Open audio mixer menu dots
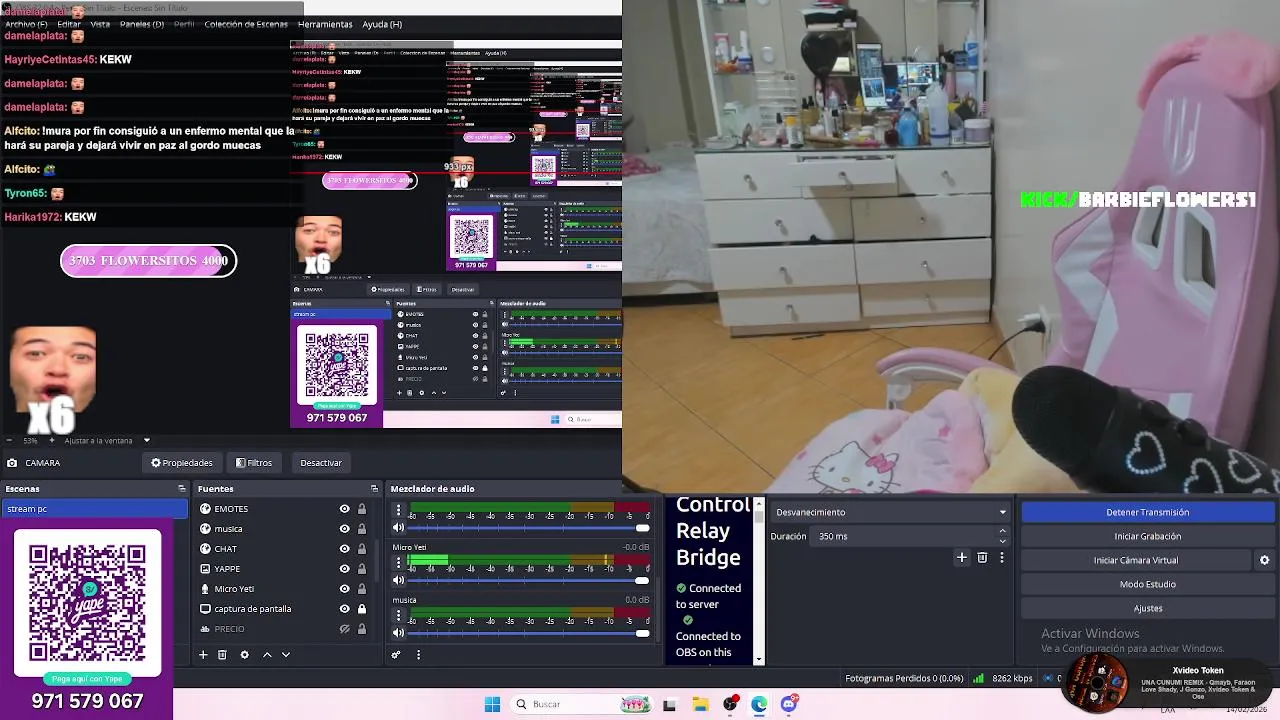The image size is (1280, 720). click(418, 655)
